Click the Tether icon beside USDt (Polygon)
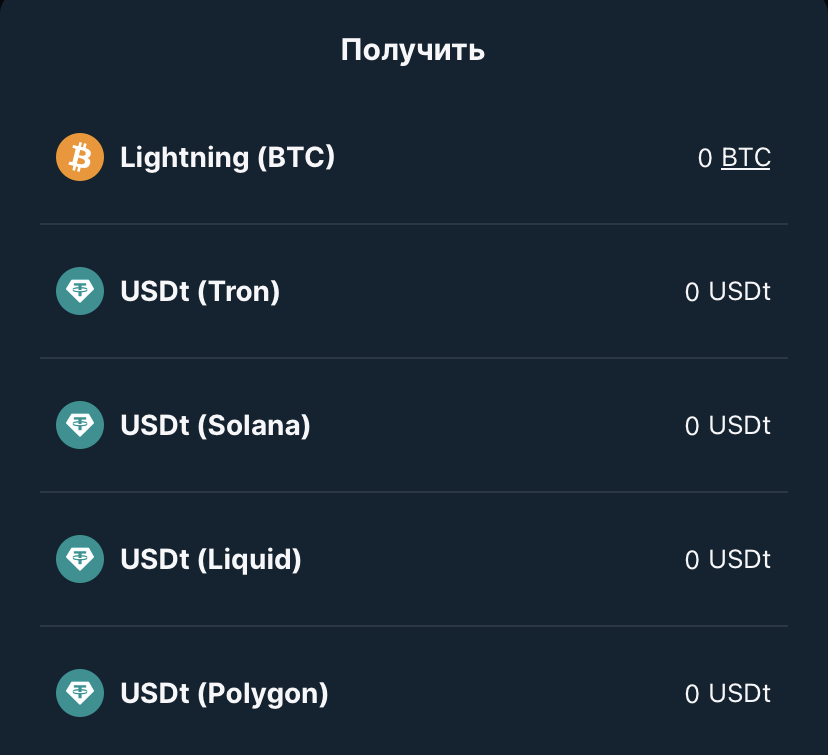 pyautogui.click(x=80, y=693)
